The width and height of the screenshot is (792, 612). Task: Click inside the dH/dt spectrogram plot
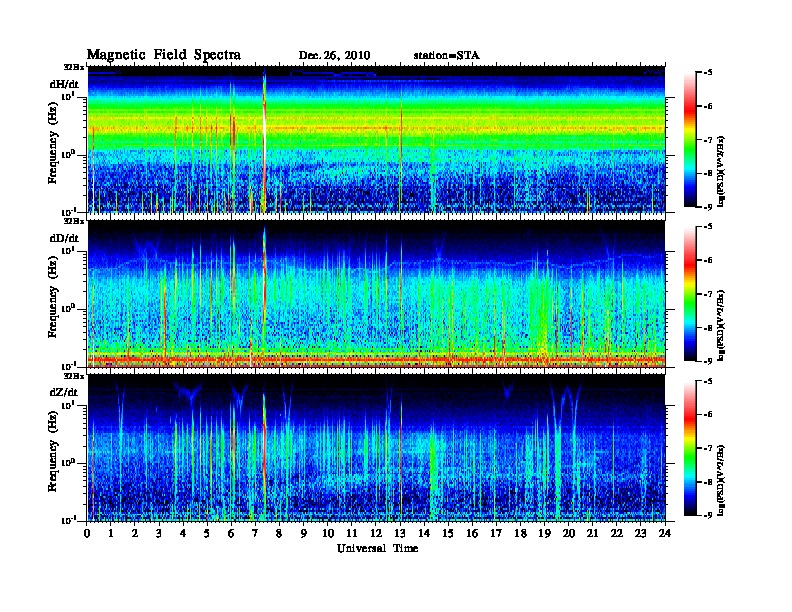tap(376, 139)
